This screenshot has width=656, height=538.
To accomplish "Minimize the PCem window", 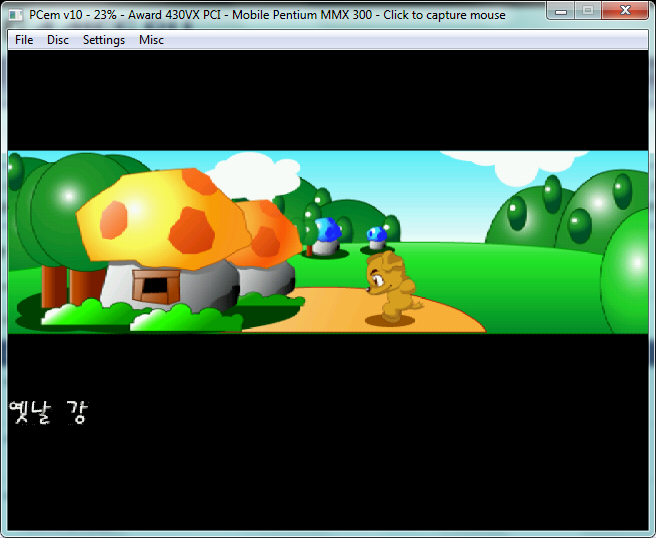I will (561, 11).
